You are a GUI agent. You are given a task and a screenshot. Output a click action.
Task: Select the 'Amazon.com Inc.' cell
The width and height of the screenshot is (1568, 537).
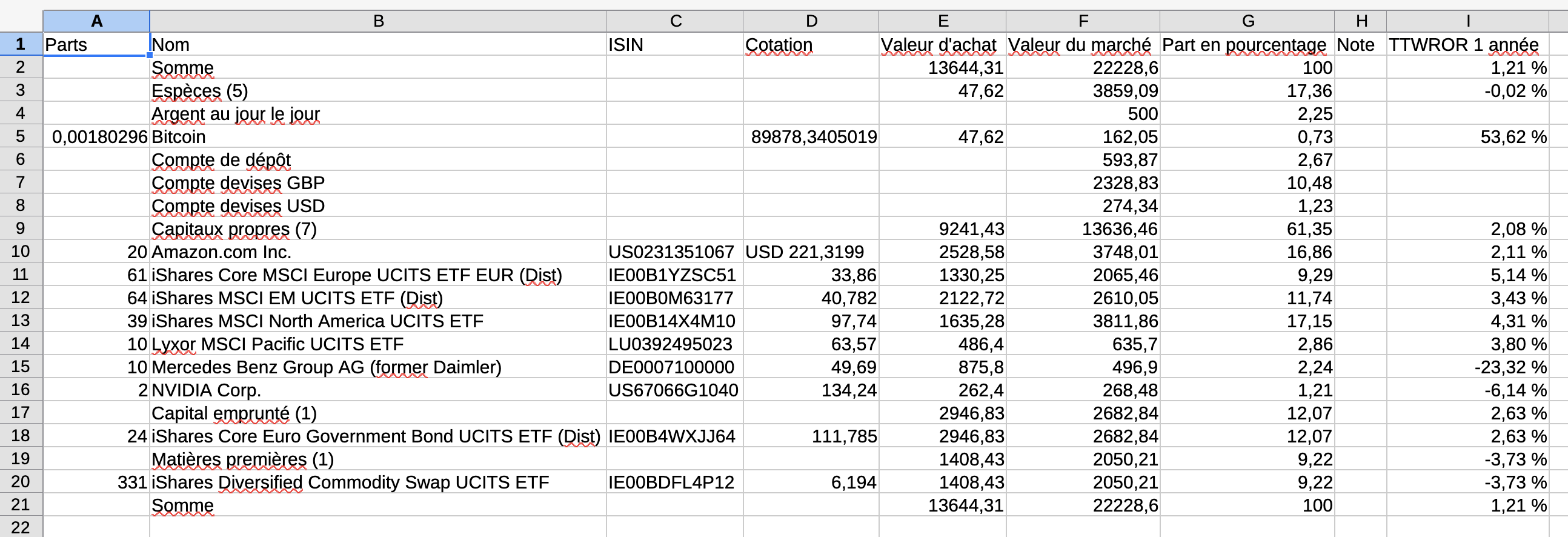(x=378, y=252)
